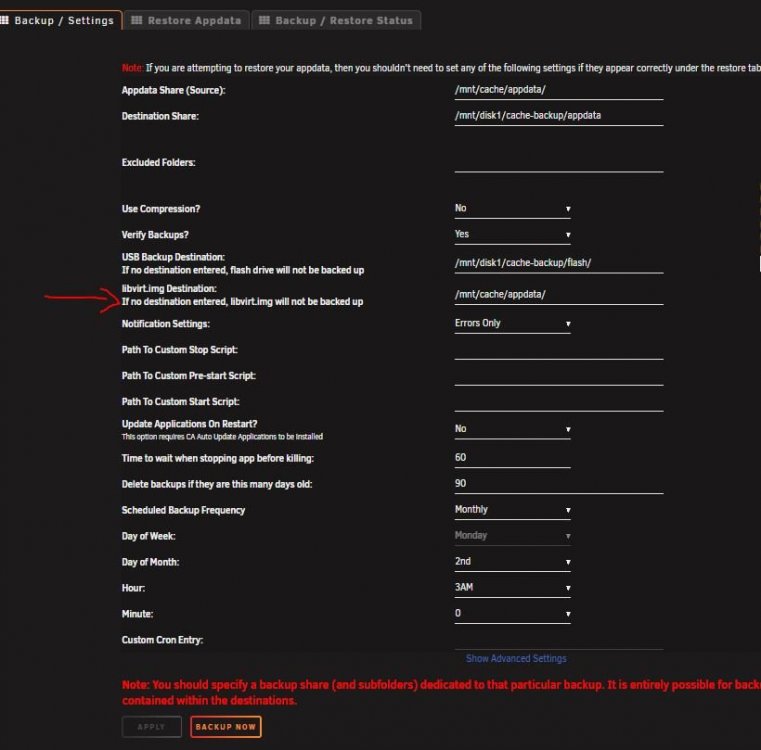Image resolution: width=761 pixels, height=750 pixels.
Task: Click the delete backups days old field
Action: pos(559,484)
